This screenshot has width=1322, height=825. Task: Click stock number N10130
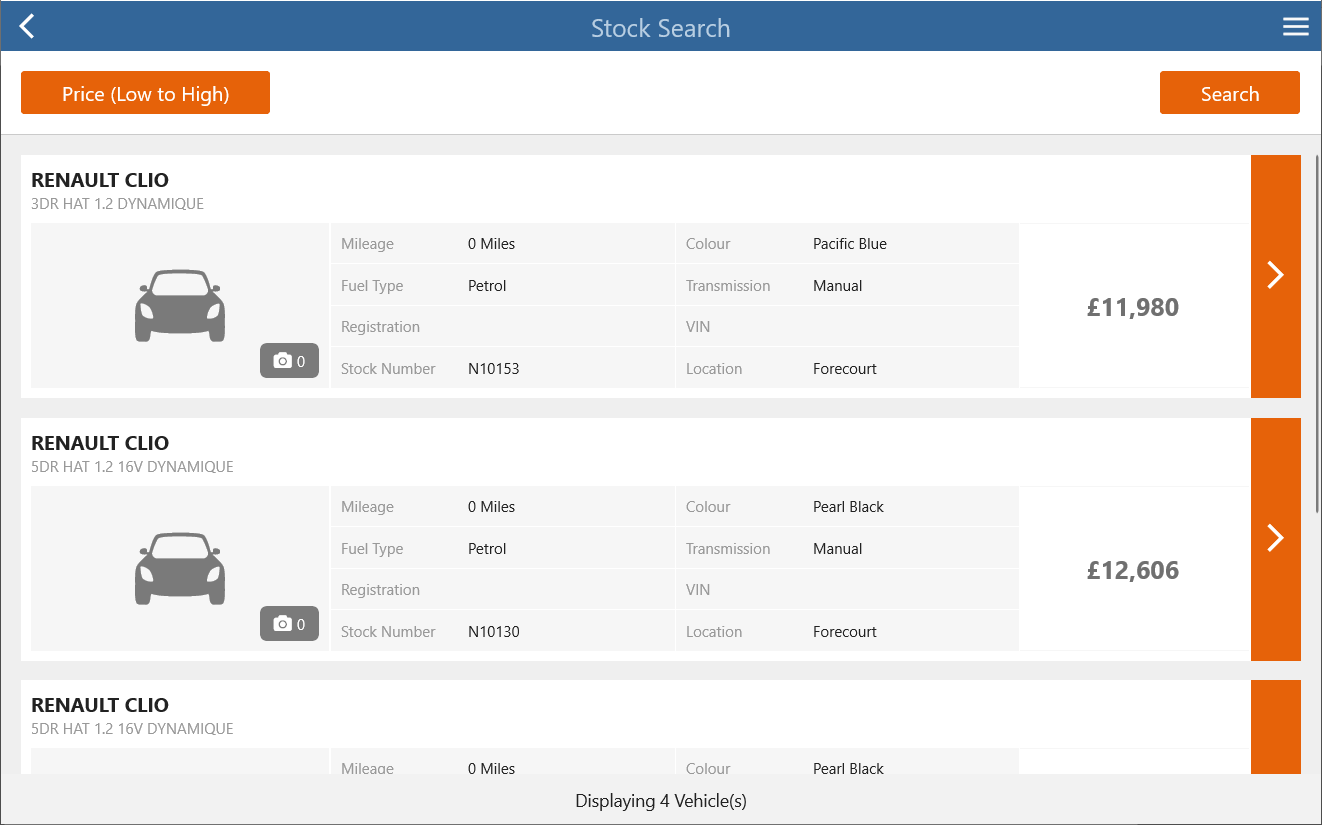[494, 632]
